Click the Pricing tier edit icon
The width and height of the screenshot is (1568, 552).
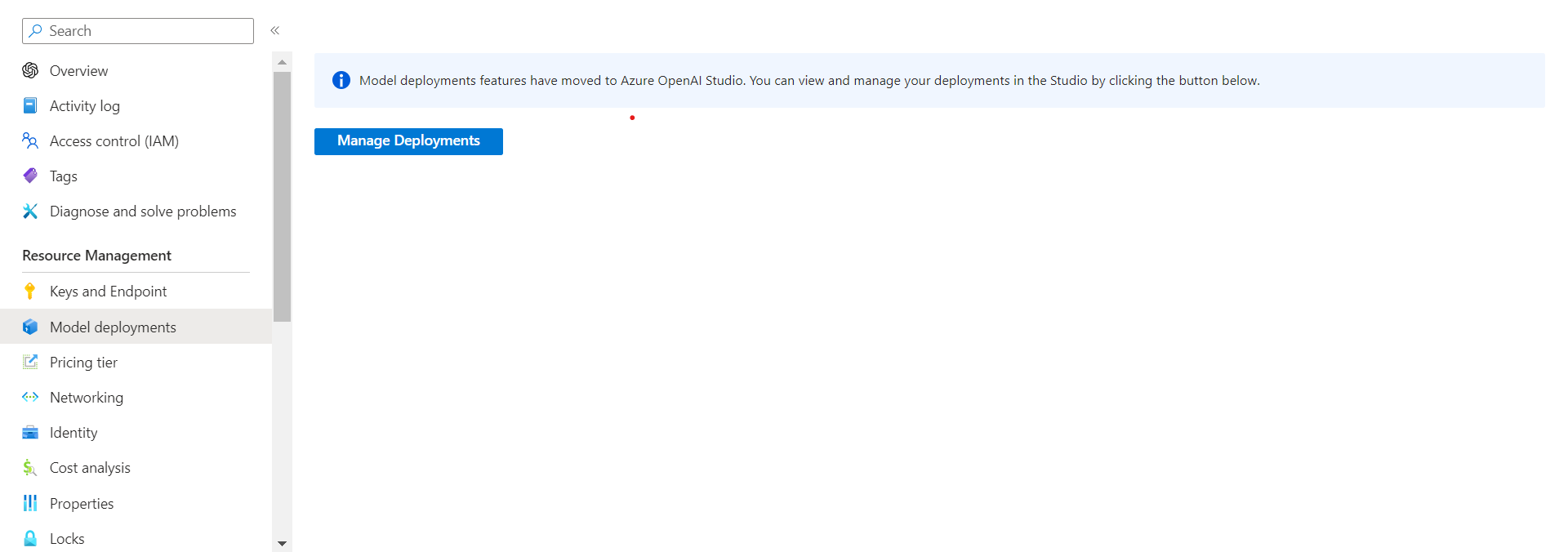30,362
